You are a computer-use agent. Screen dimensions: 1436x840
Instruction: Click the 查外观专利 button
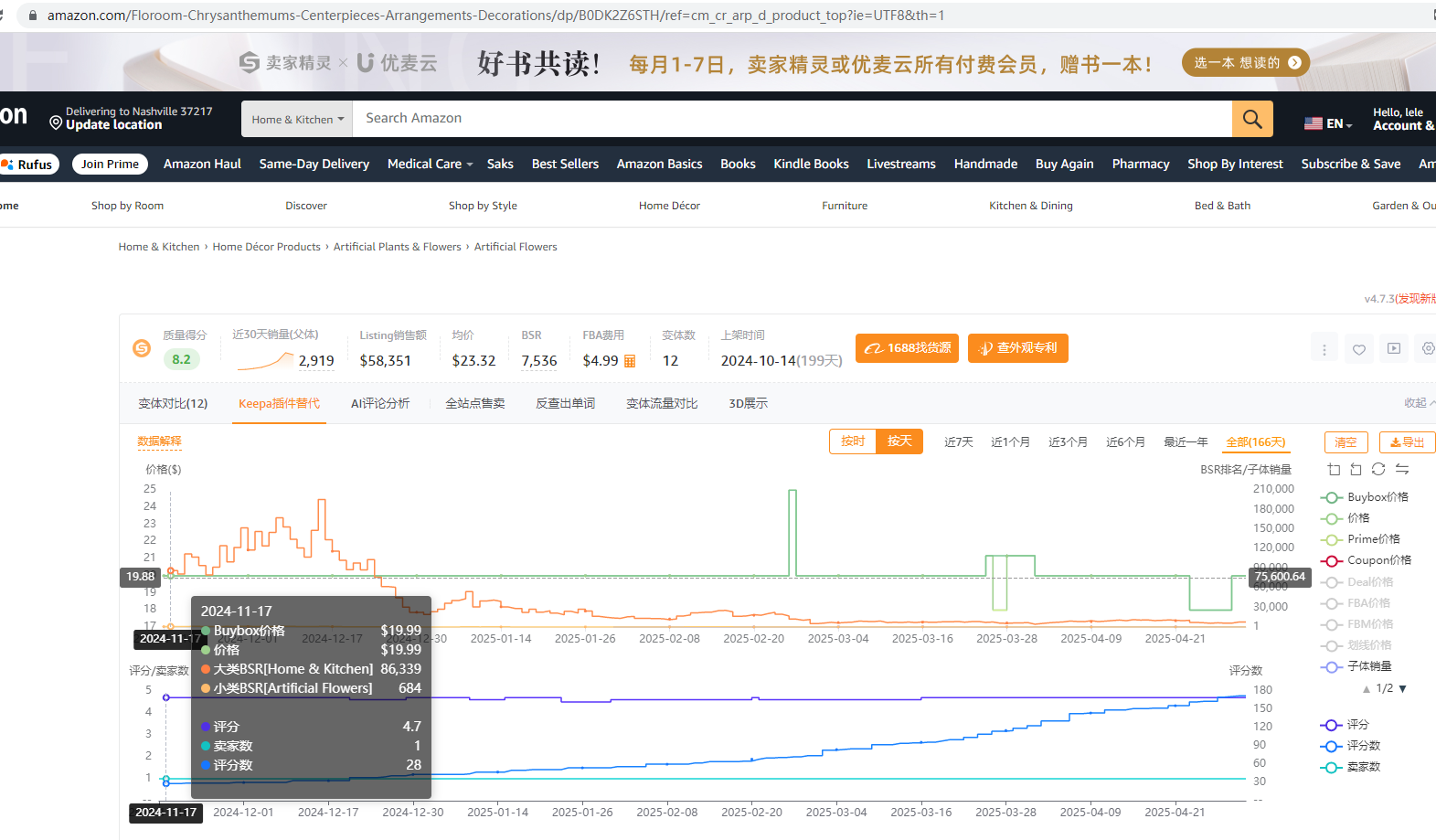pyautogui.click(x=1018, y=348)
